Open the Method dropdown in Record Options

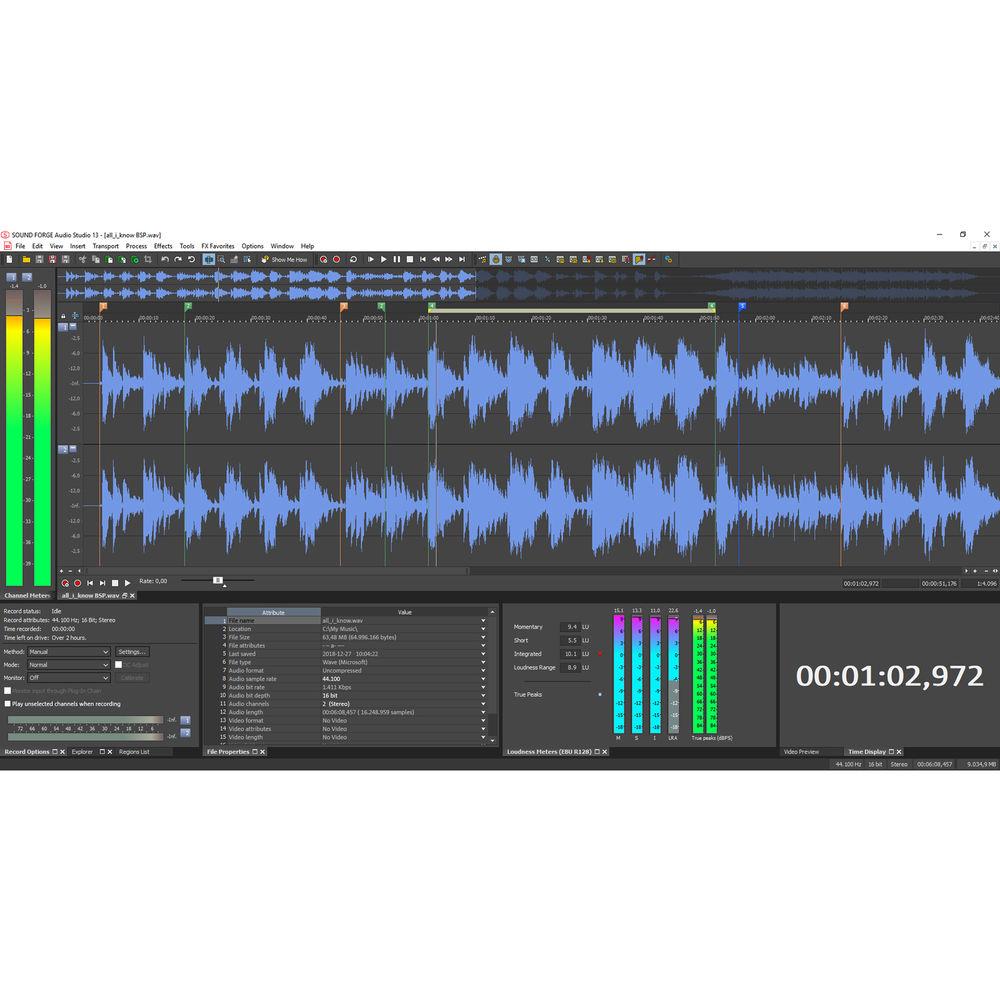point(68,652)
